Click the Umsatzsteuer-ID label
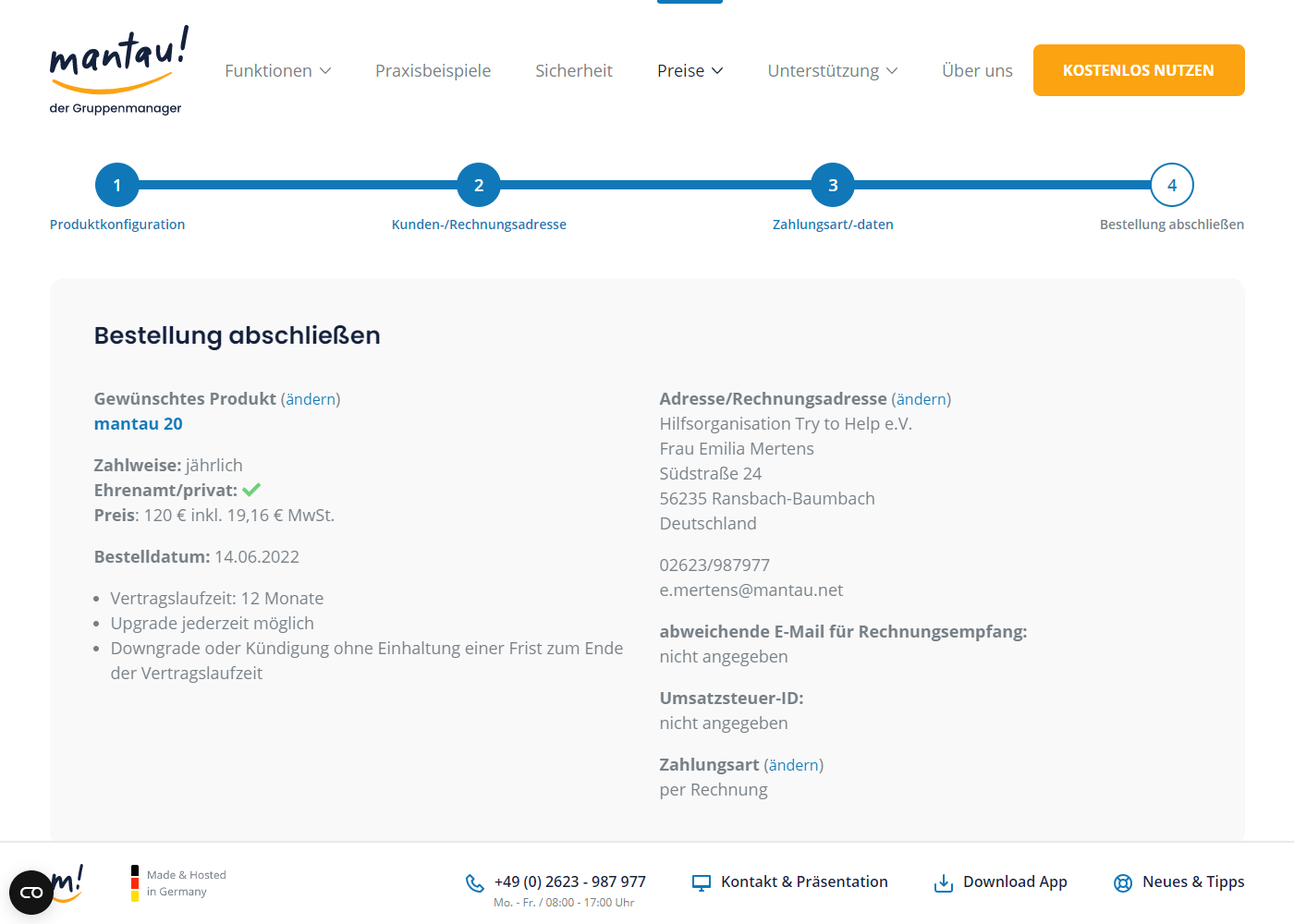The height and width of the screenshot is (924, 1294). click(732, 699)
